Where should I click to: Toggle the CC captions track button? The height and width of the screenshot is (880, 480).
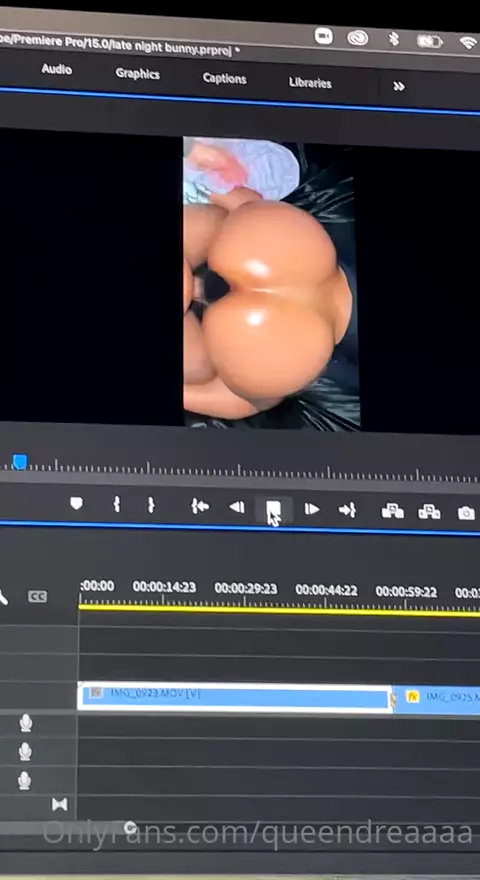pos(38,597)
